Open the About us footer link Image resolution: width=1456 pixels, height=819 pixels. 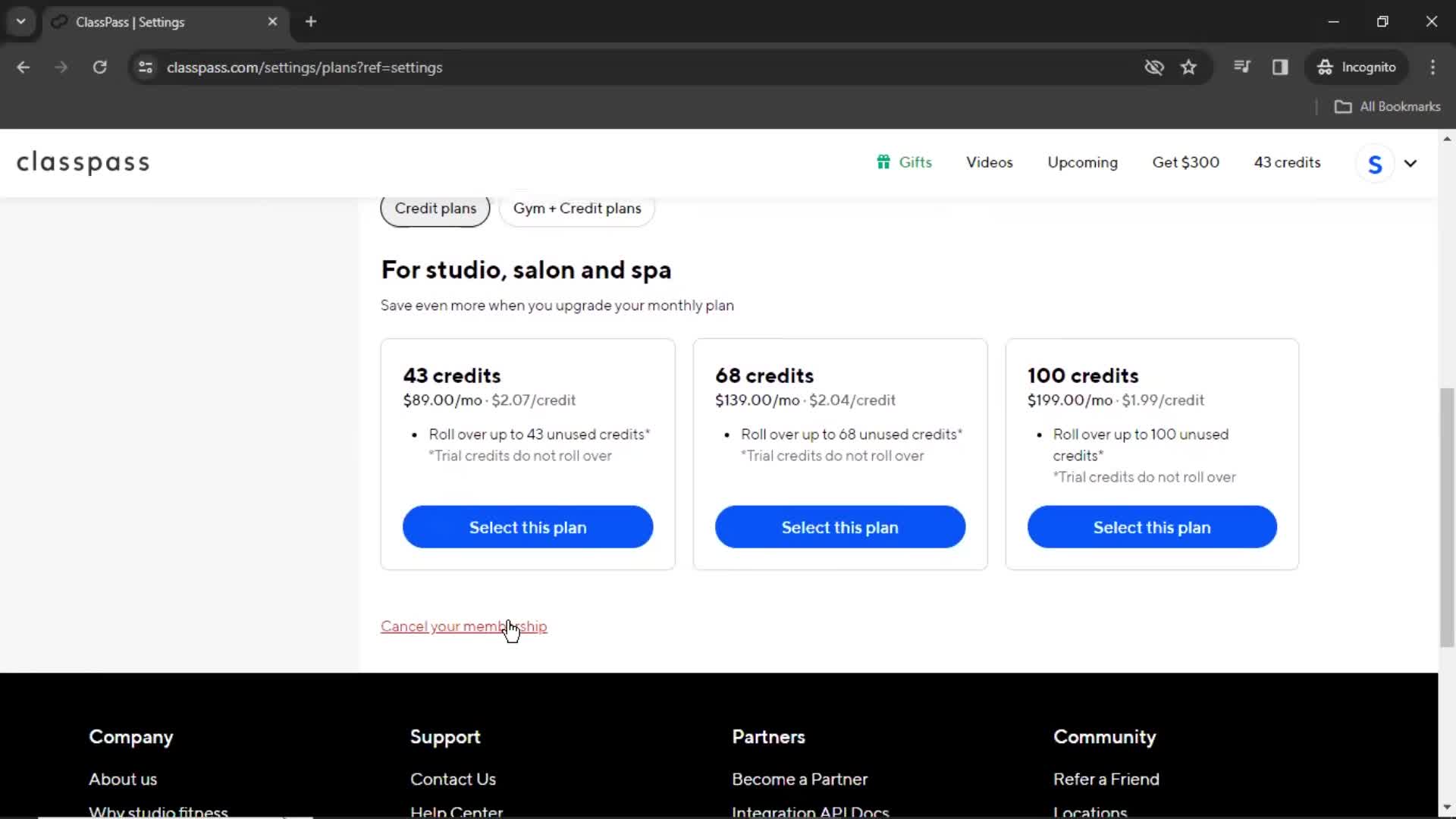tap(123, 779)
